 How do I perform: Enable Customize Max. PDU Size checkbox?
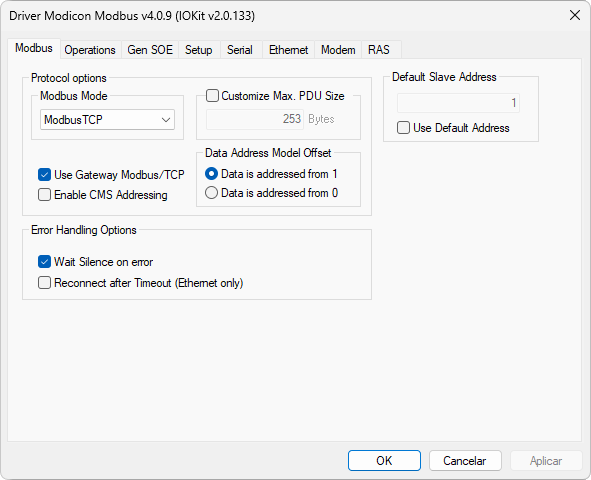[212, 96]
